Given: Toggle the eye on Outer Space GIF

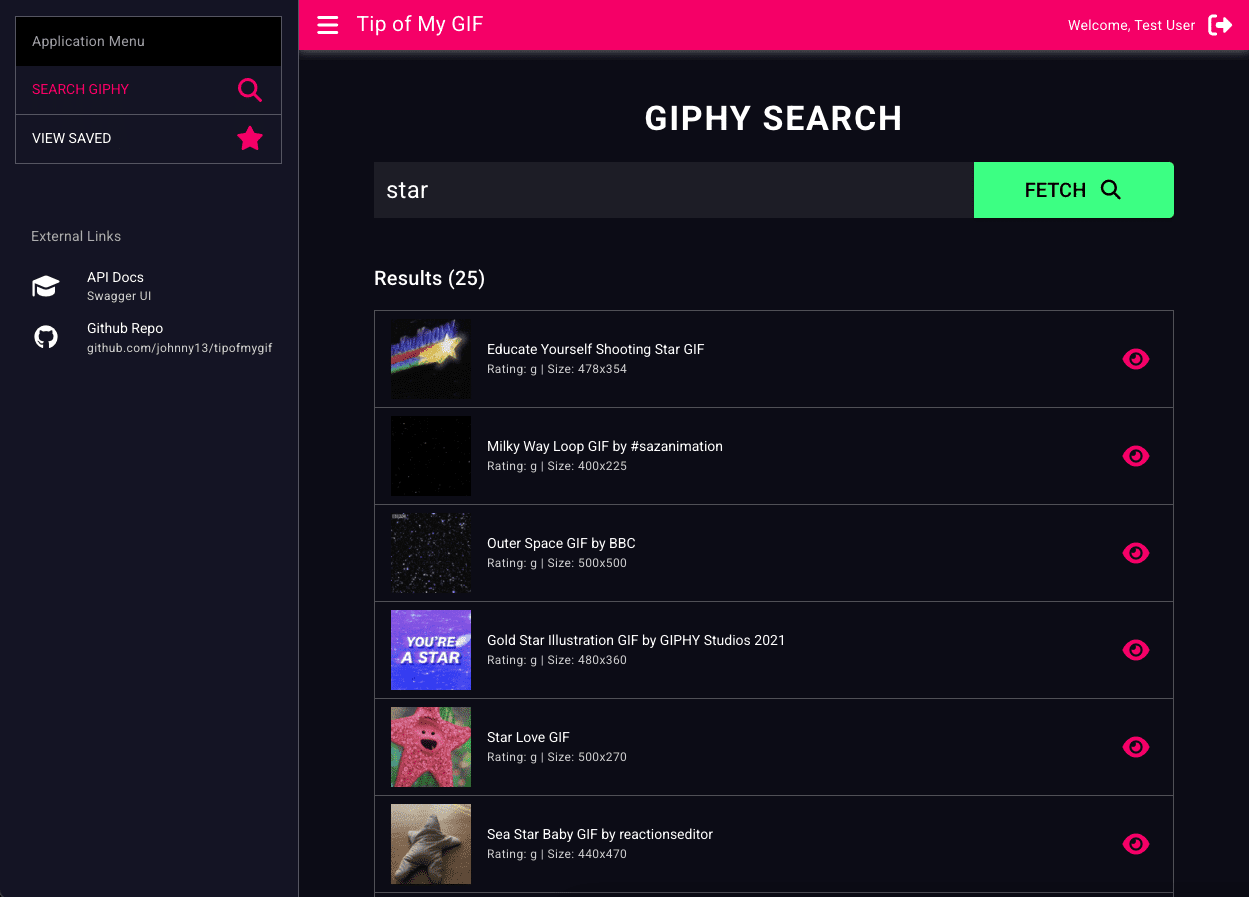Looking at the screenshot, I should (1136, 553).
